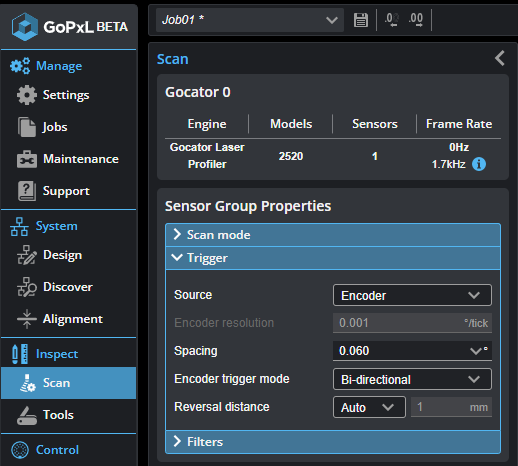Viewport: 518px width, 466px height.
Task: Click the Discover magnifier network icon
Action: tap(27, 287)
